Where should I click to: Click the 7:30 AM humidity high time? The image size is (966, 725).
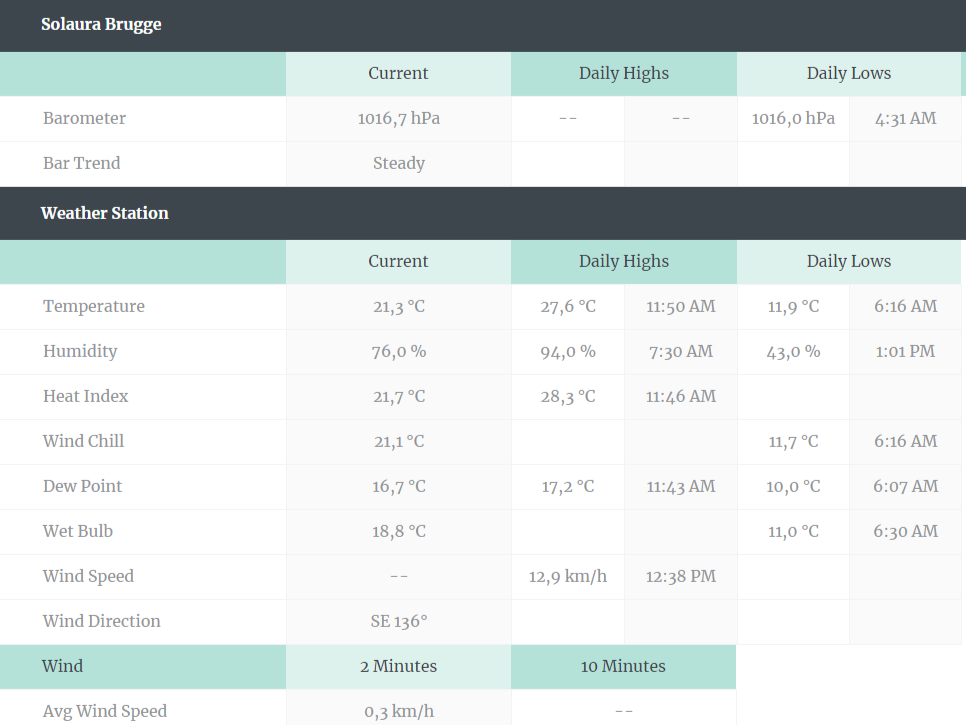[x=681, y=351]
